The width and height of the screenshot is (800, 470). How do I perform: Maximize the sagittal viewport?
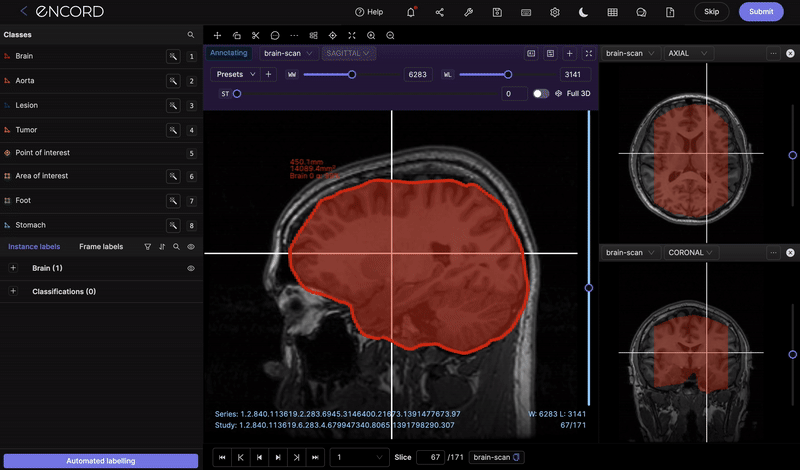(589, 54)
